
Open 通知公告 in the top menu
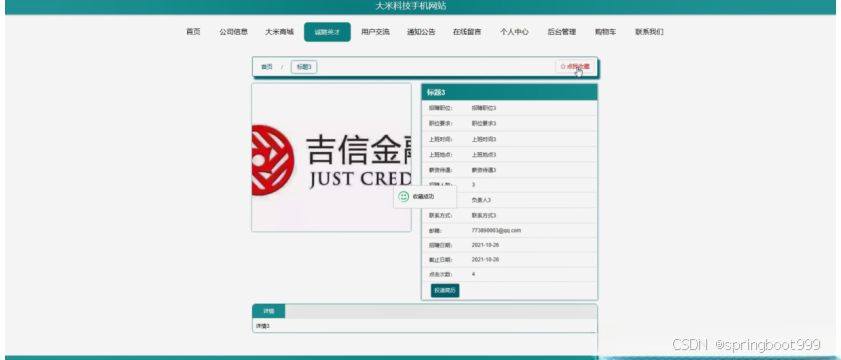click(421, 32)
